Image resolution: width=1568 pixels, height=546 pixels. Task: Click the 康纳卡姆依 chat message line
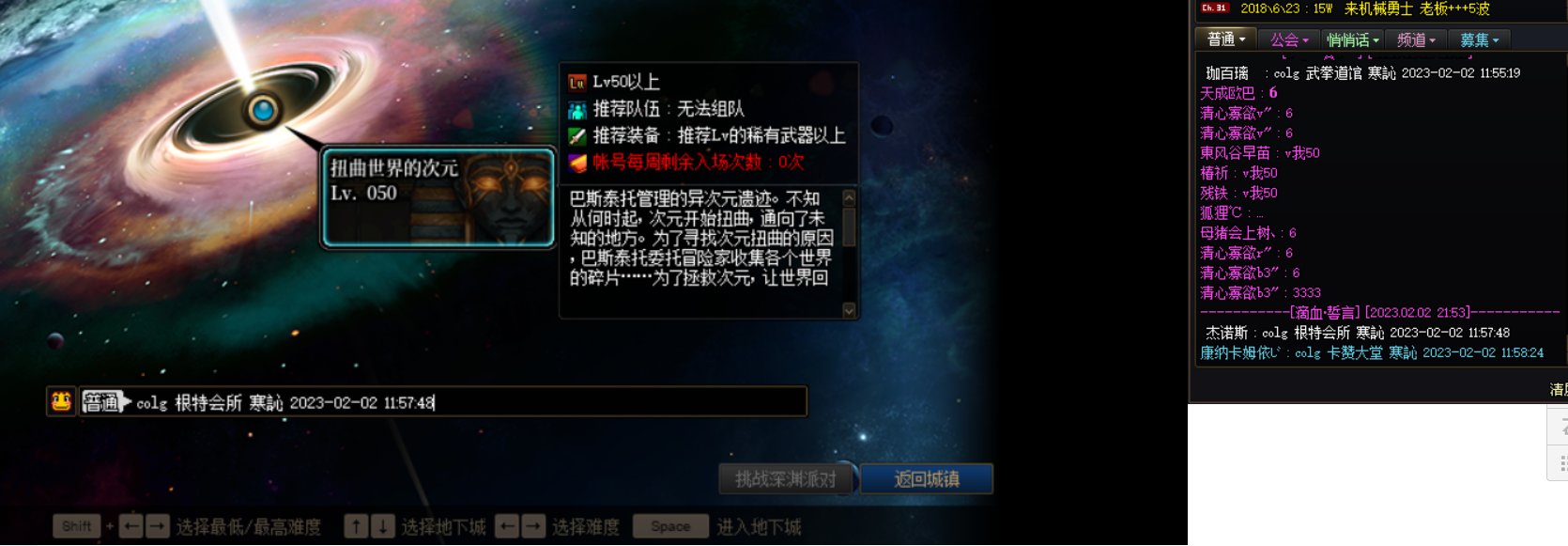1372,352
